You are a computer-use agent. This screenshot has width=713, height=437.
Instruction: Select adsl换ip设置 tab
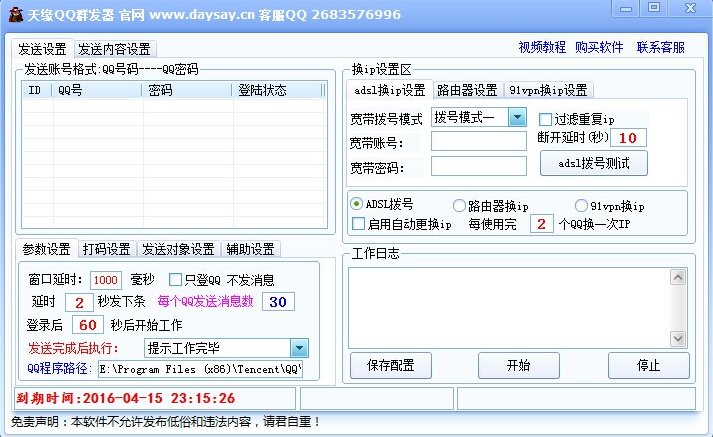tap(390, 90)
